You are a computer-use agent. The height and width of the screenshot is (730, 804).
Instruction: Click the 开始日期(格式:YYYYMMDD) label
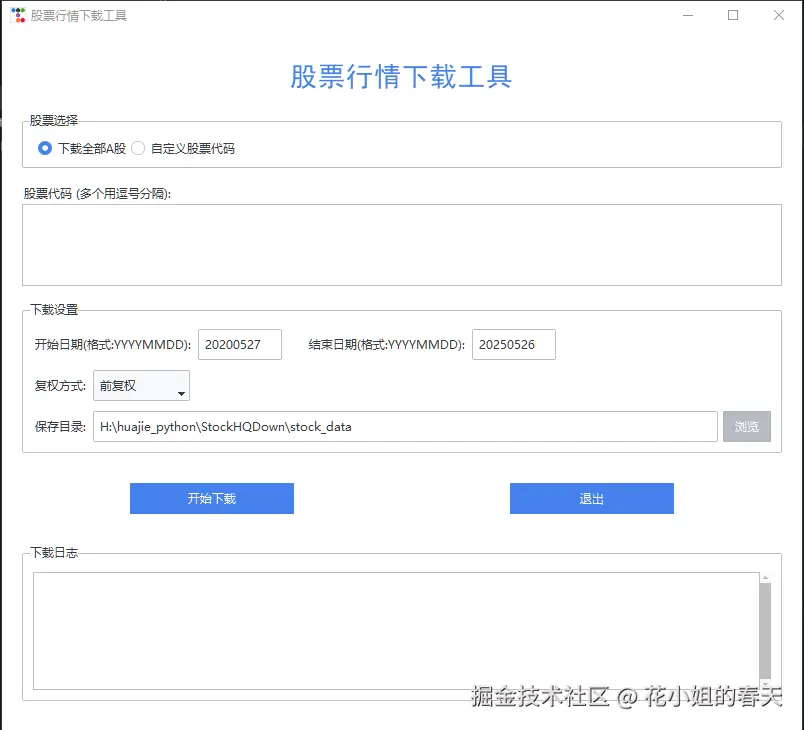113,344
